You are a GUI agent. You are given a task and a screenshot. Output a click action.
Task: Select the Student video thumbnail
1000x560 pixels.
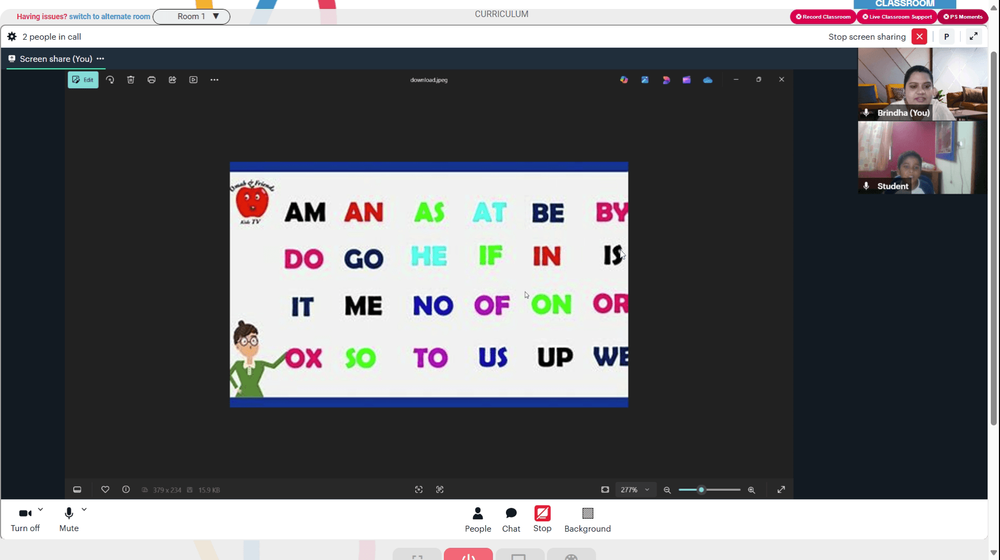pos(922,158)
